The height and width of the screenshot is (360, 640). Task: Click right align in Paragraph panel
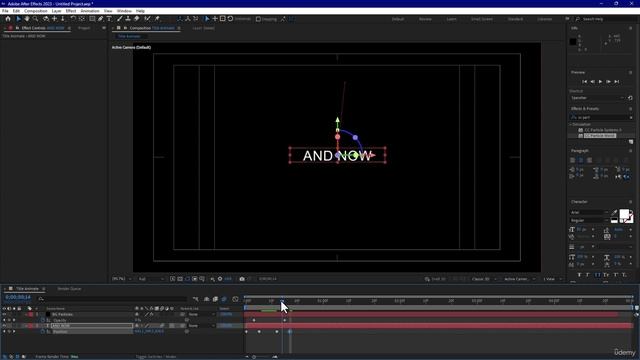click(x=589, y=160)
